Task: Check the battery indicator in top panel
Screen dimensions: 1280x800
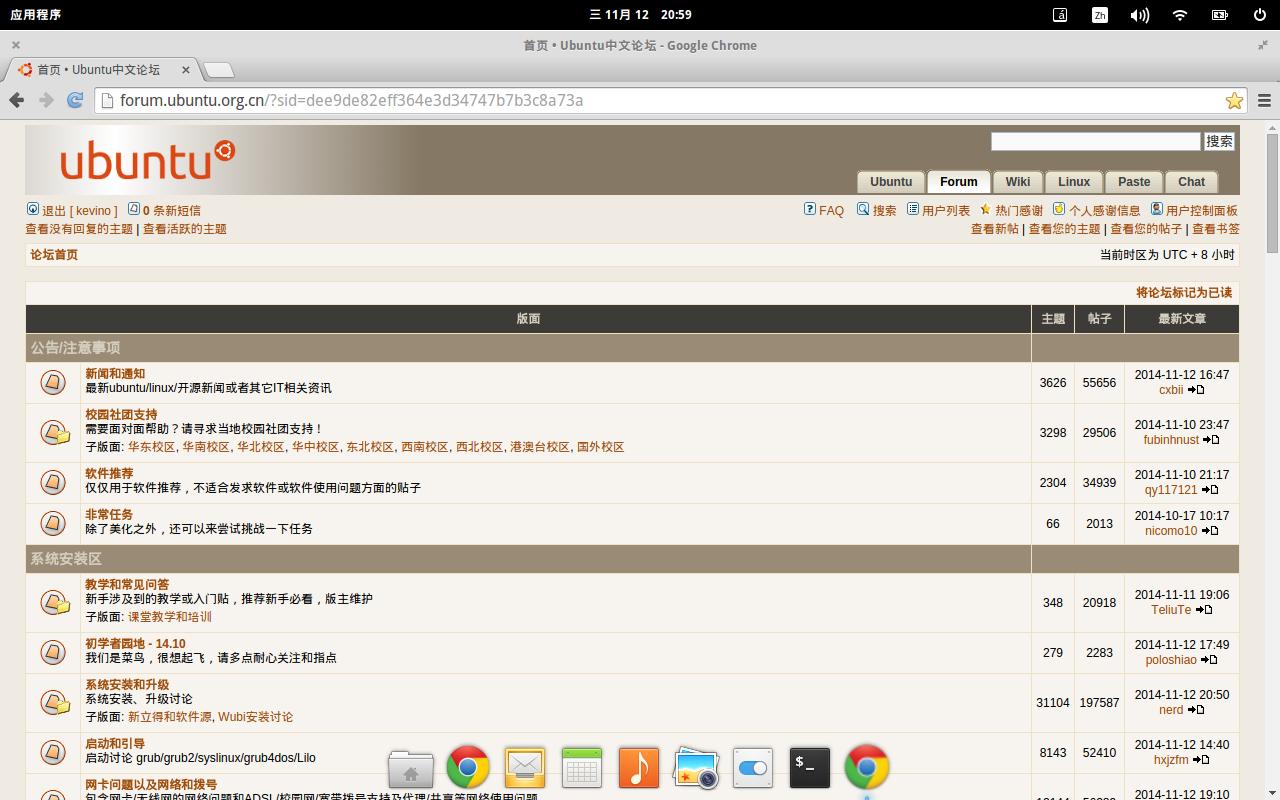Action: [1220, 15]
